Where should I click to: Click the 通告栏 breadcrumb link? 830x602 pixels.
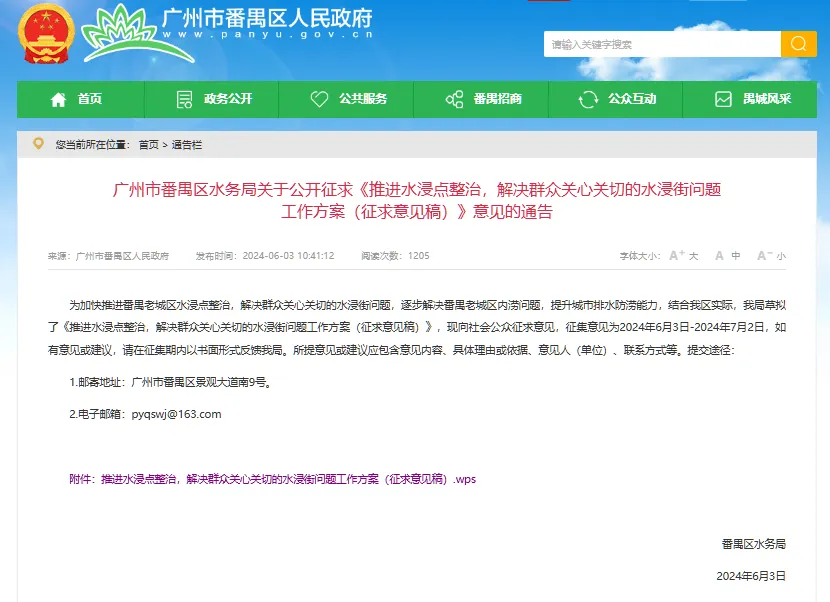[x=187, y=145]
